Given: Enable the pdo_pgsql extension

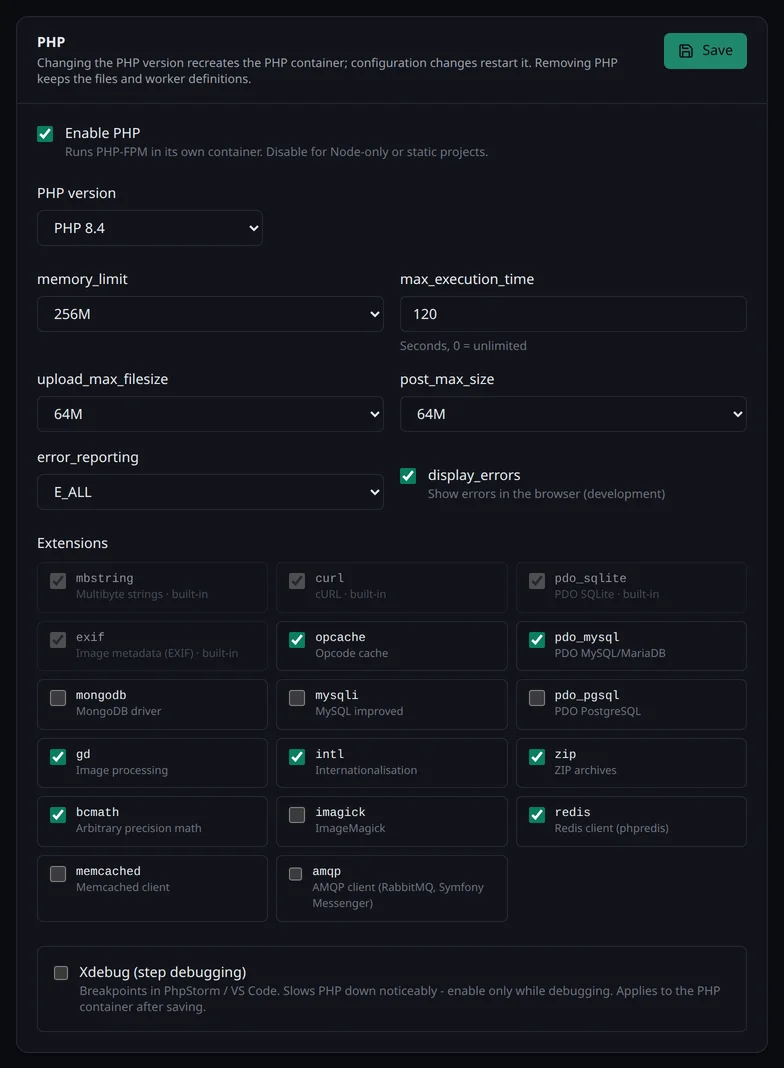Looking at the screenshot, I should [x=537, y=697].
